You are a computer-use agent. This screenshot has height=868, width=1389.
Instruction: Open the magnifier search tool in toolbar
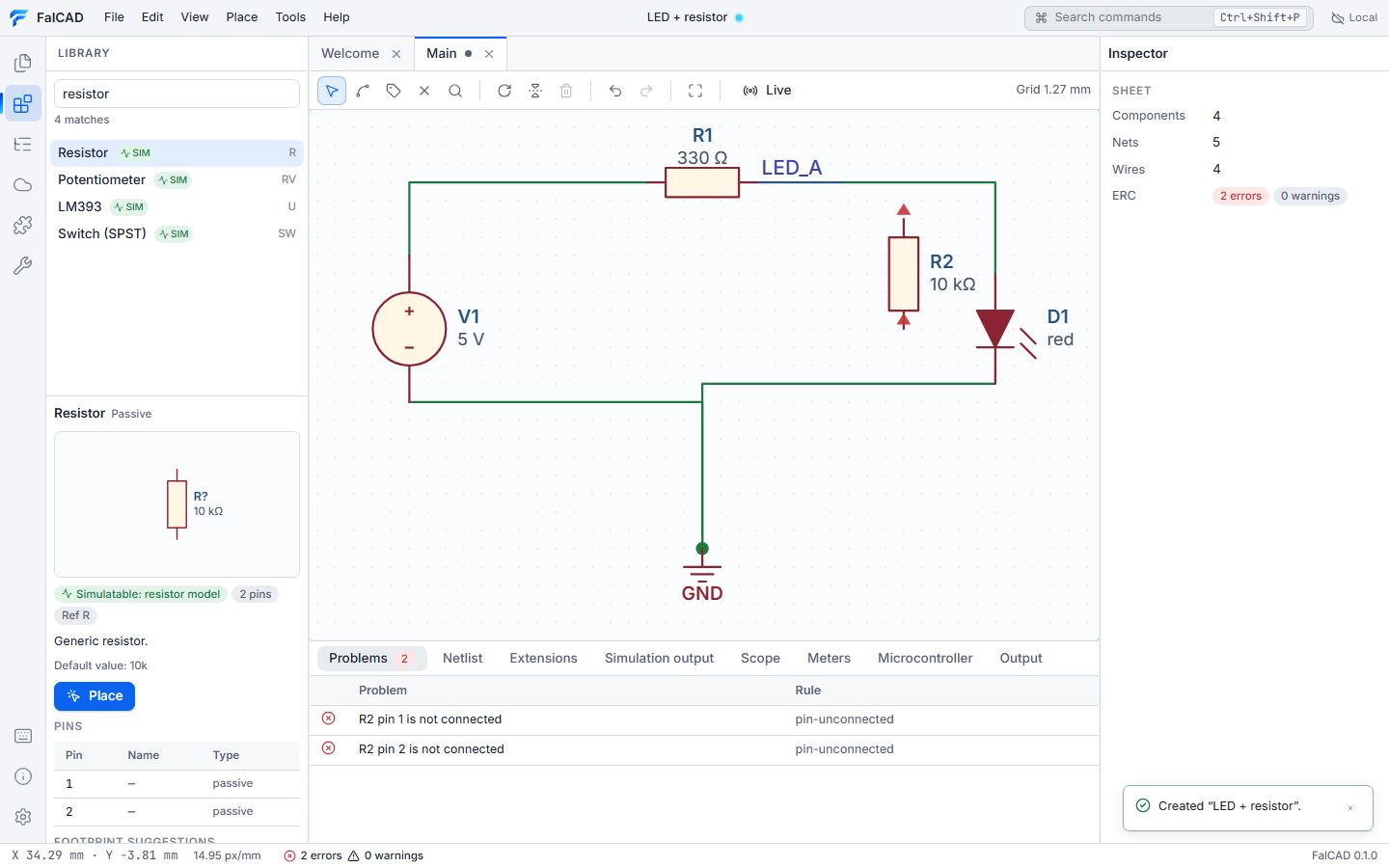pos(455,91)
